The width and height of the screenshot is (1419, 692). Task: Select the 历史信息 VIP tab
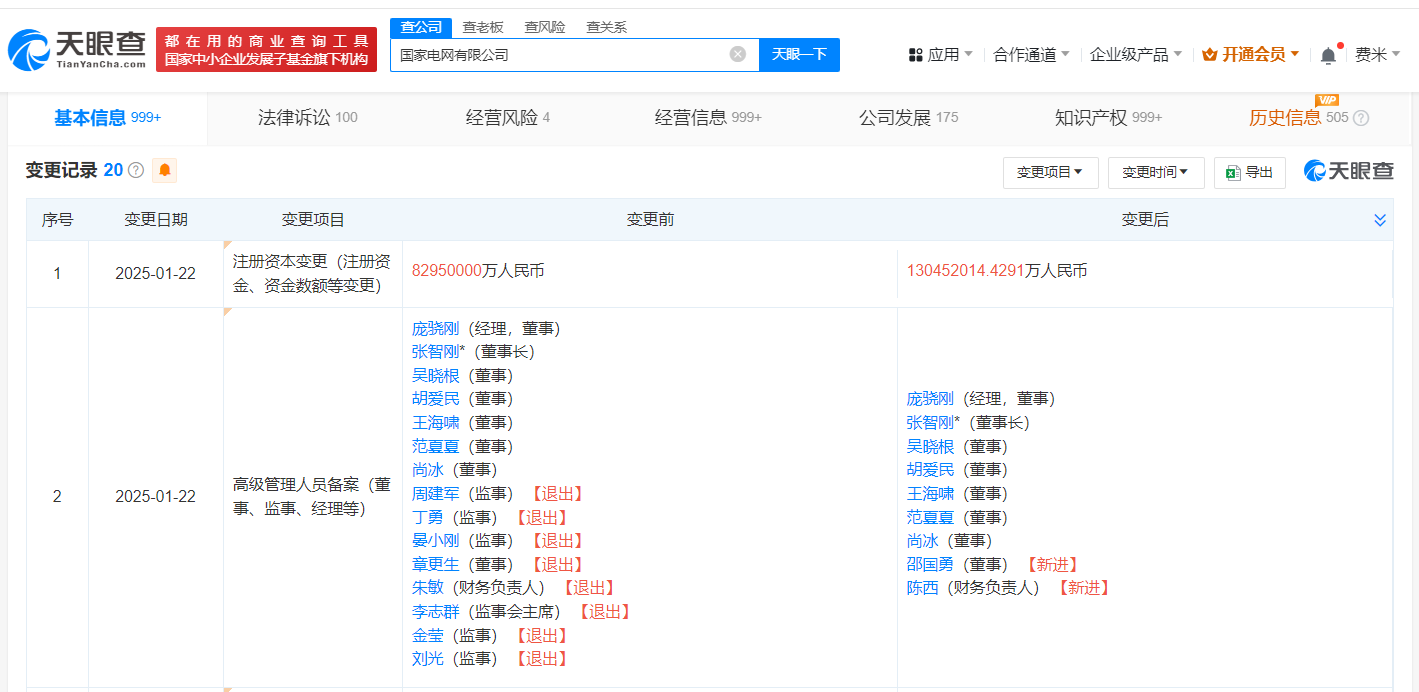[x=1298, y=118]
